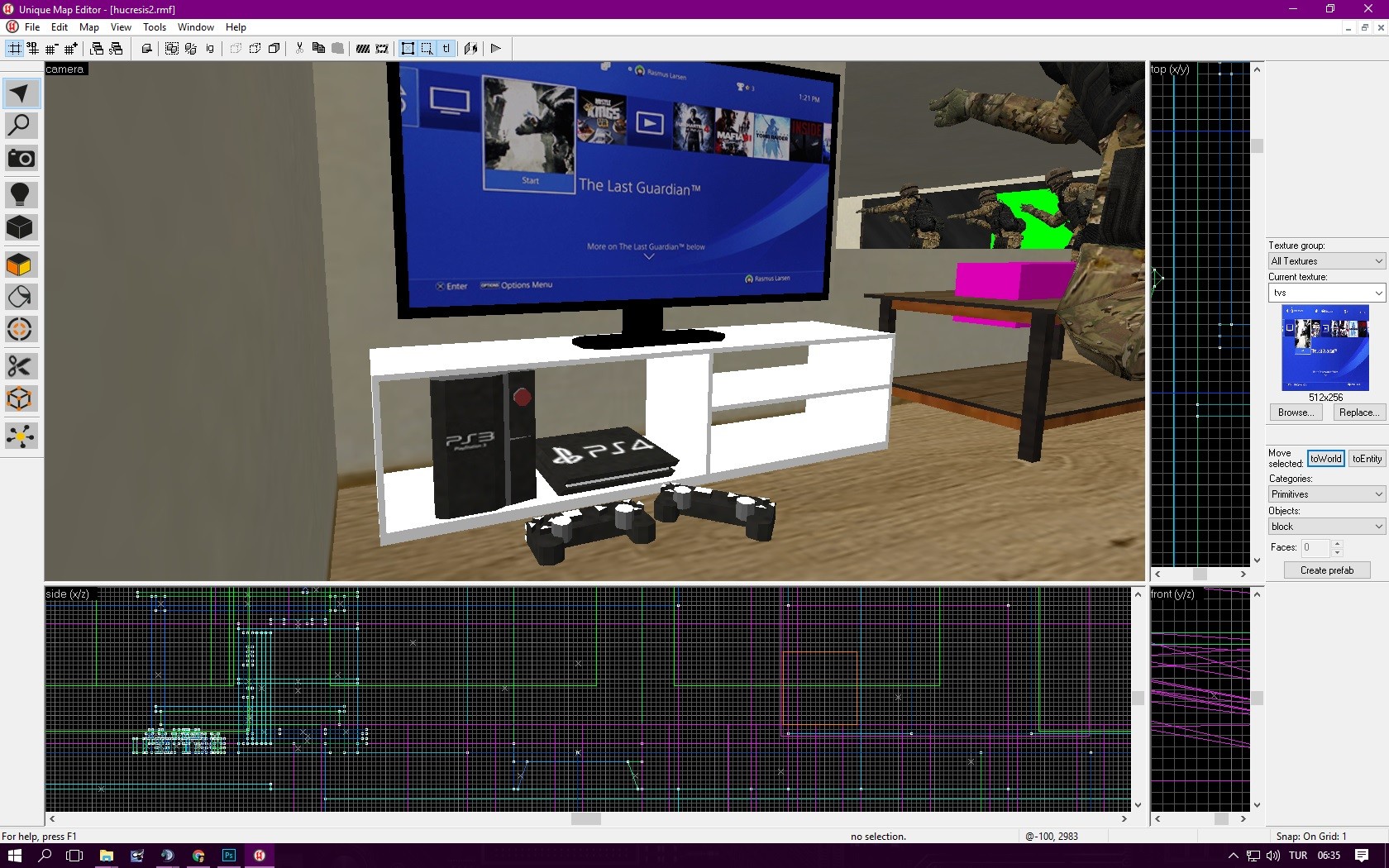This screenshot has height=868, width=1389.
Task: Run the map with the play icon
Action: tap(496, 49)
